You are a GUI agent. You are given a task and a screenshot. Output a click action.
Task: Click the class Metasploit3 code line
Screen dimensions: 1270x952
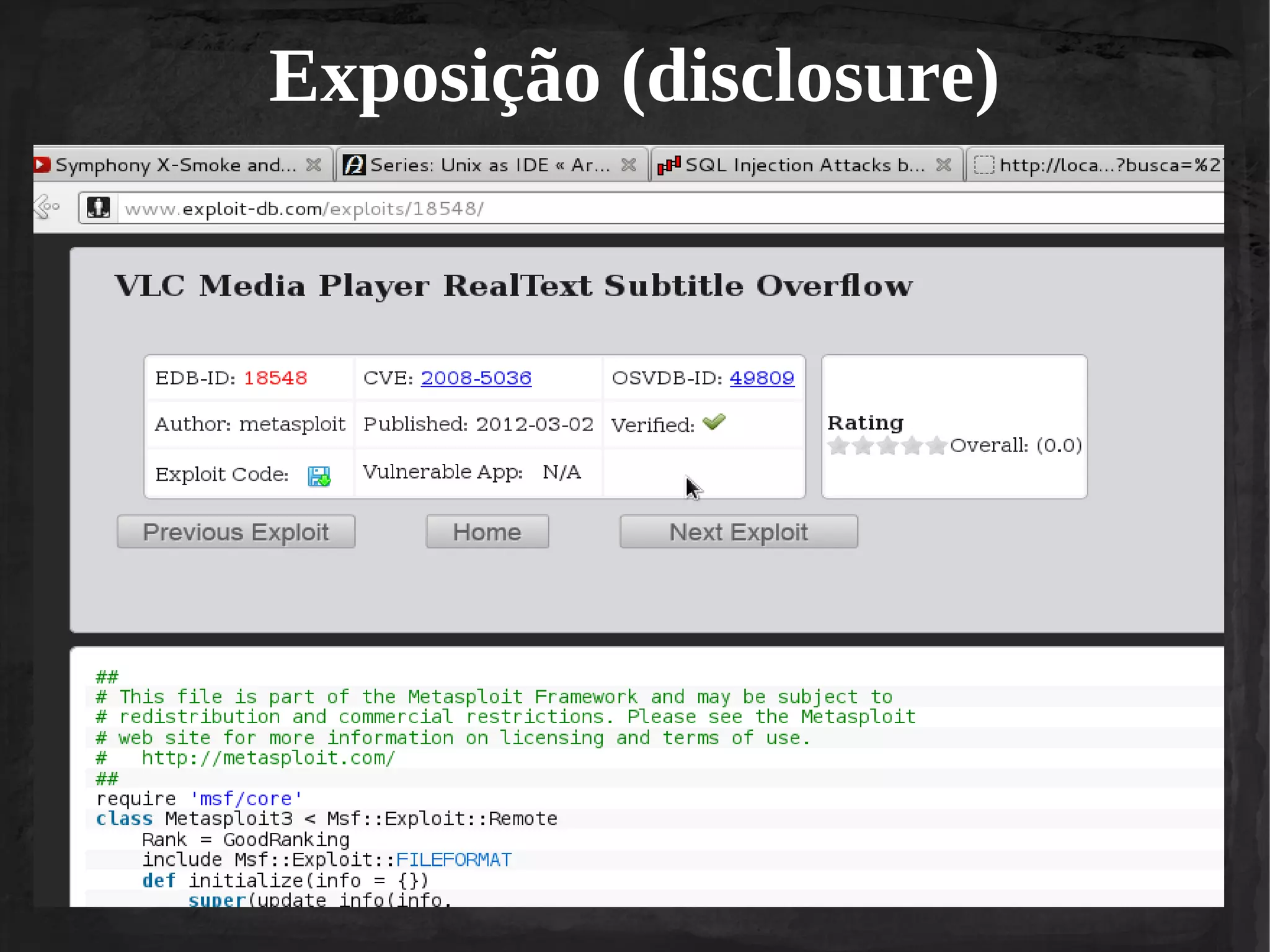[x=327, y=819]
